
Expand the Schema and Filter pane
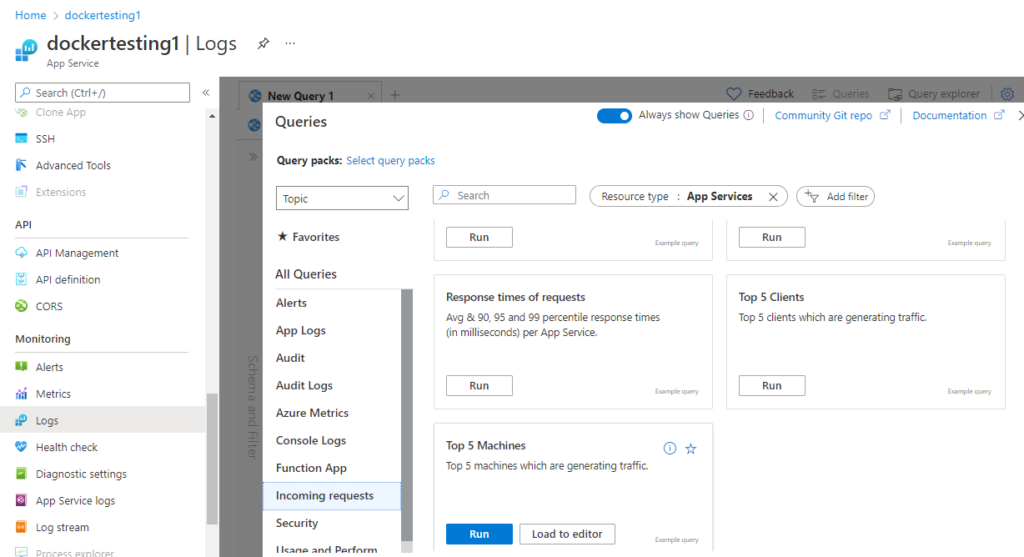pos(253,157)
